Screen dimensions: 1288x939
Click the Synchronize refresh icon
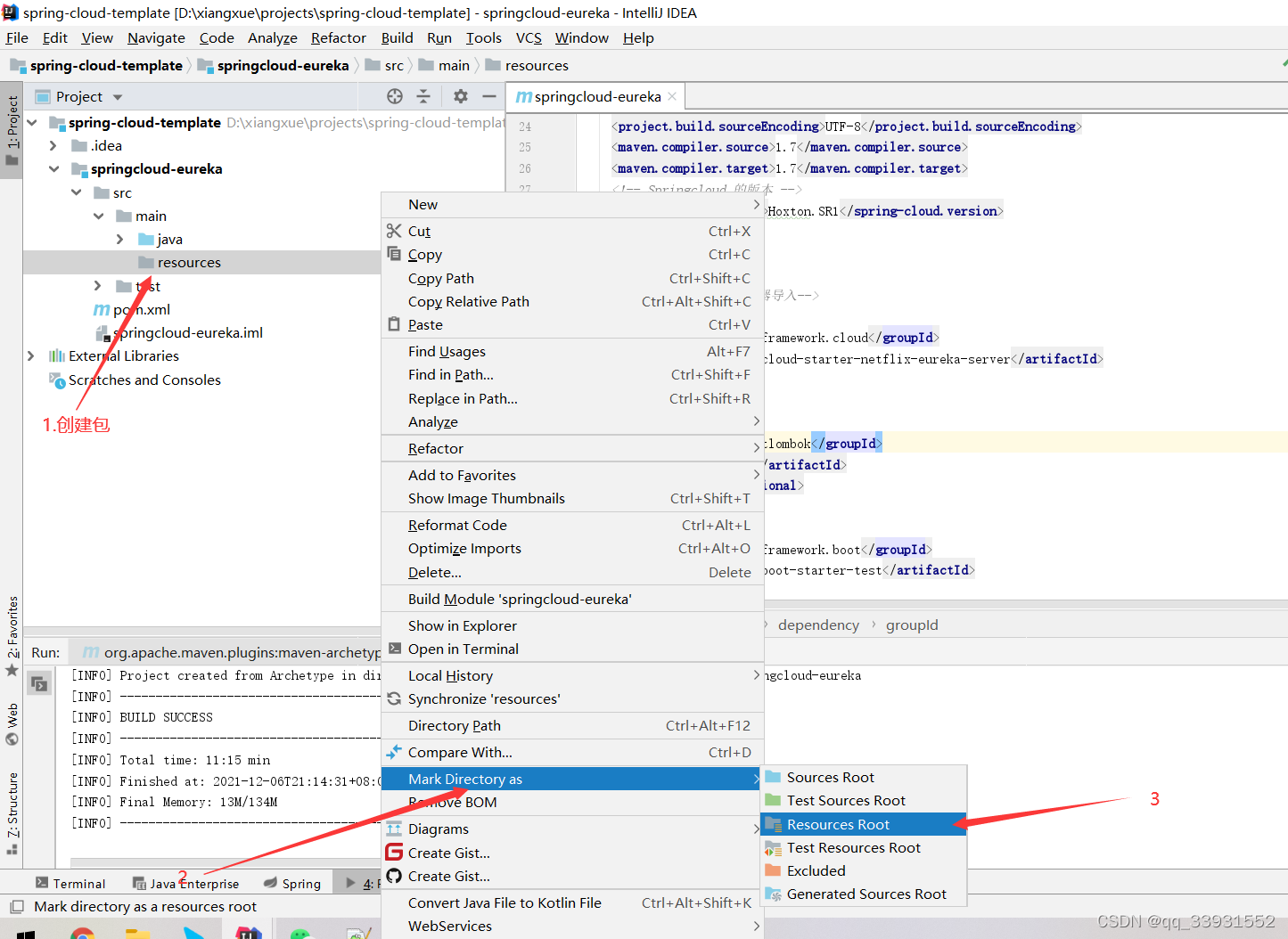[x=394, y=698]
